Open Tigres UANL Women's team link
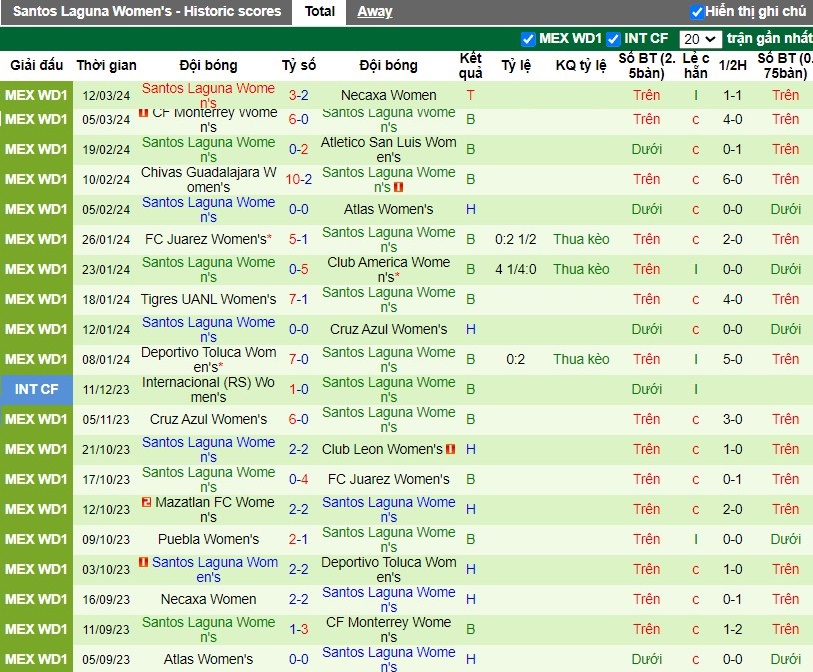 208,299
